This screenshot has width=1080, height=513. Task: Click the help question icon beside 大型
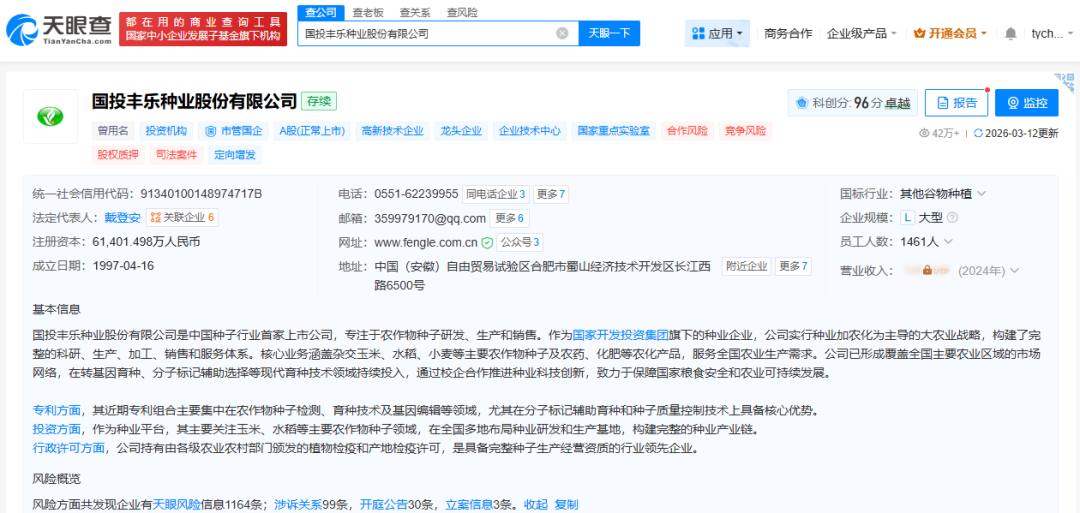[x=953, y=218]
